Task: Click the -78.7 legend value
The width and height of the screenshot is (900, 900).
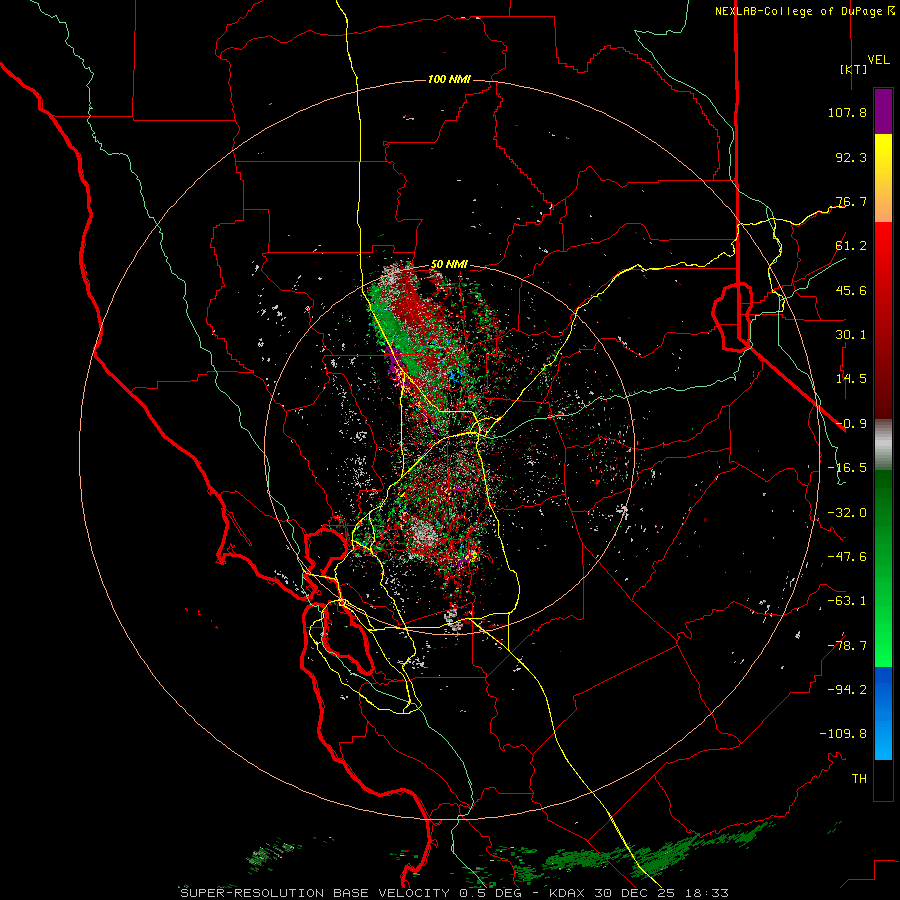Action: coord(847,646)
